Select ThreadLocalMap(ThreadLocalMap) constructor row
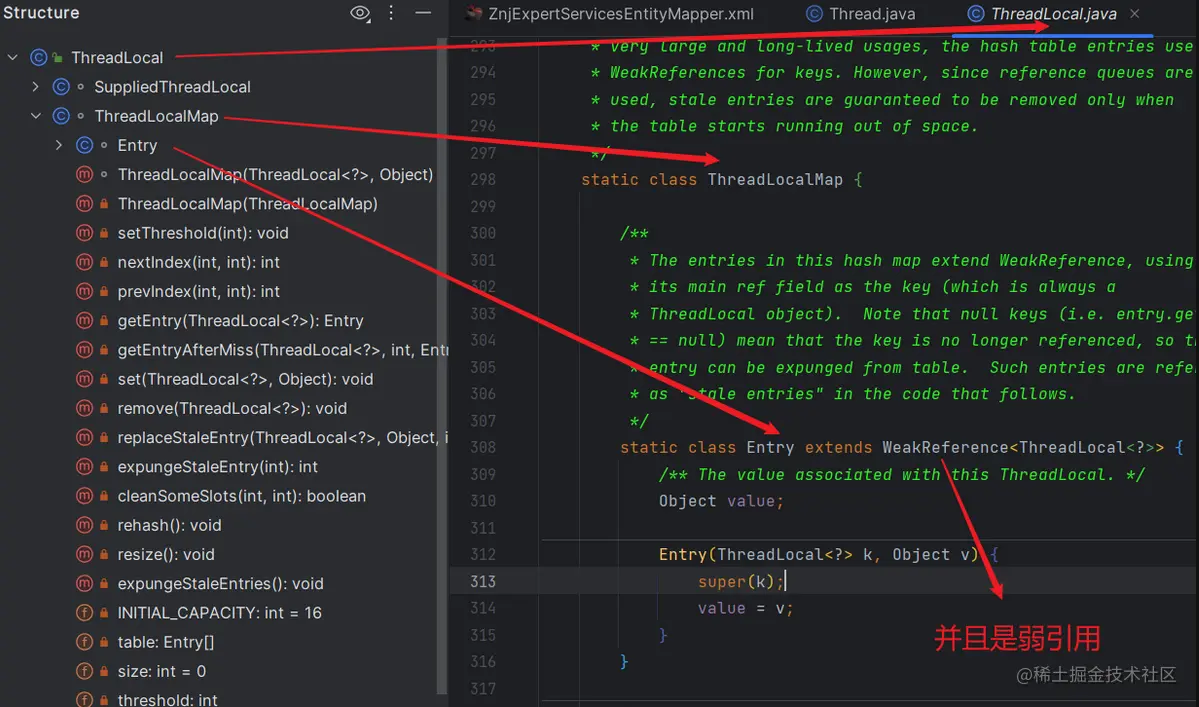1199x707 pixels. click(x=248, y=204)
